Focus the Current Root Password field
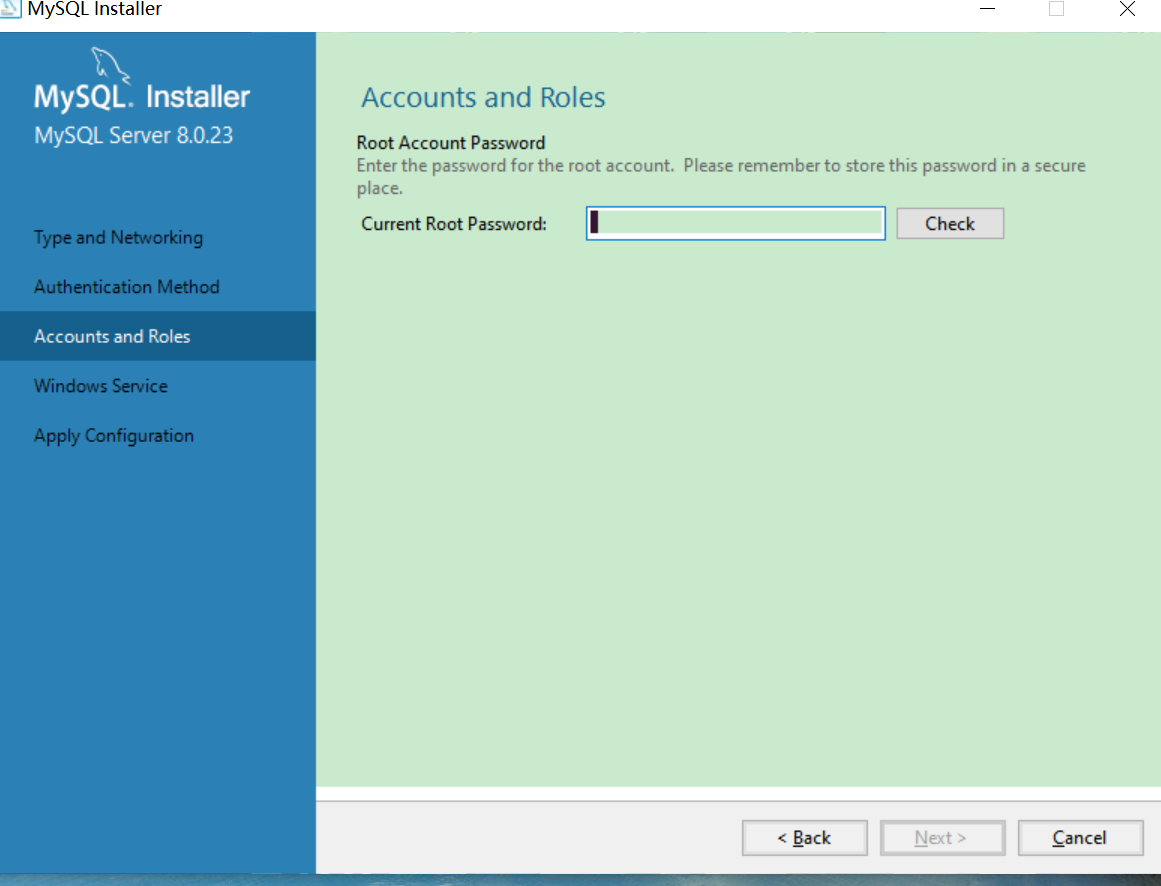 pyautogui.click(x=735, y=224)
